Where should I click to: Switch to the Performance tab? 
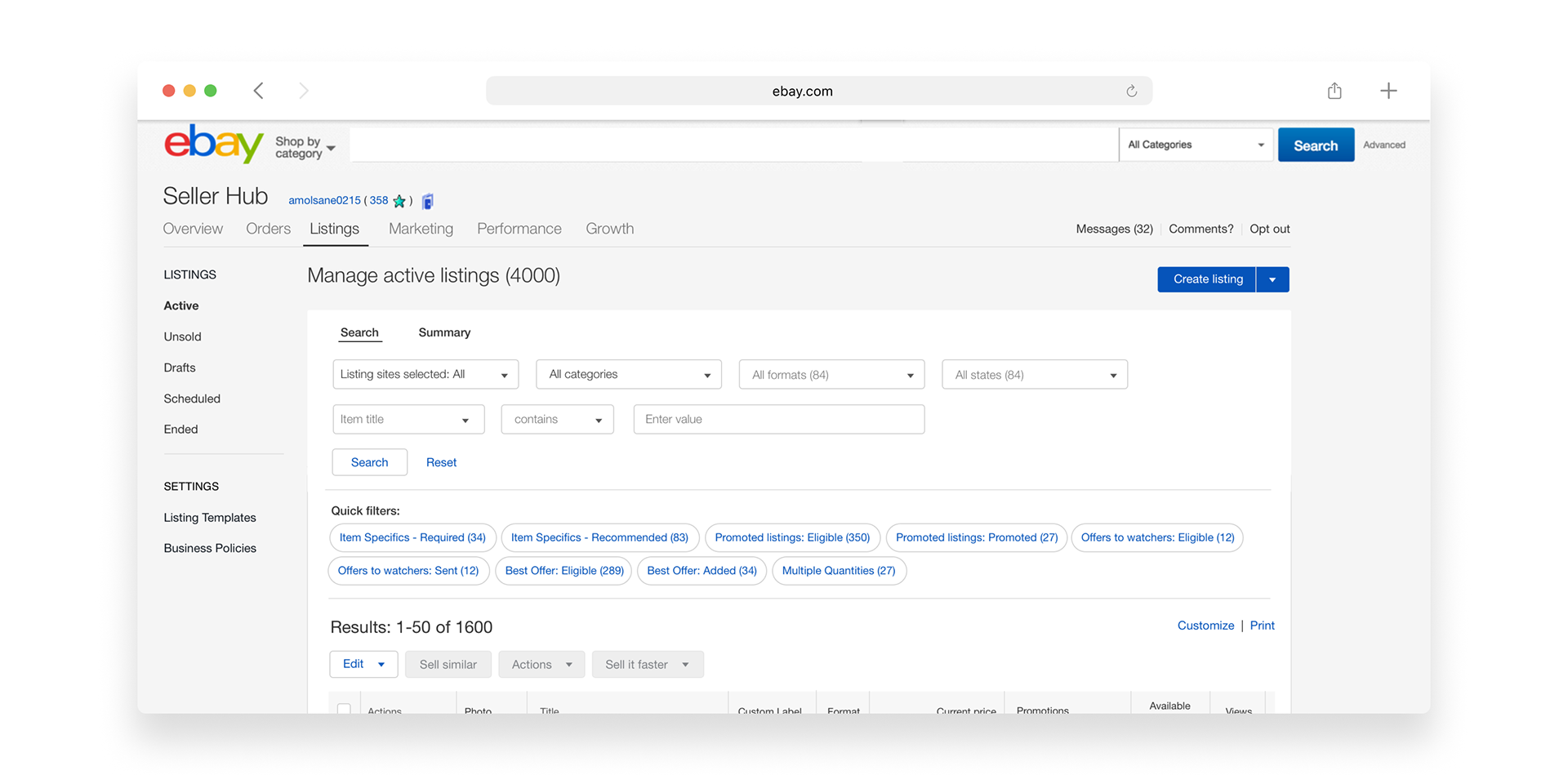coord(519,229)
